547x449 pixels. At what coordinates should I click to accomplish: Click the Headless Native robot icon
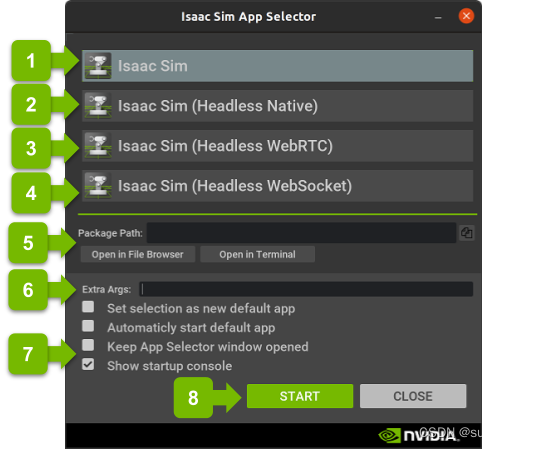98,106
